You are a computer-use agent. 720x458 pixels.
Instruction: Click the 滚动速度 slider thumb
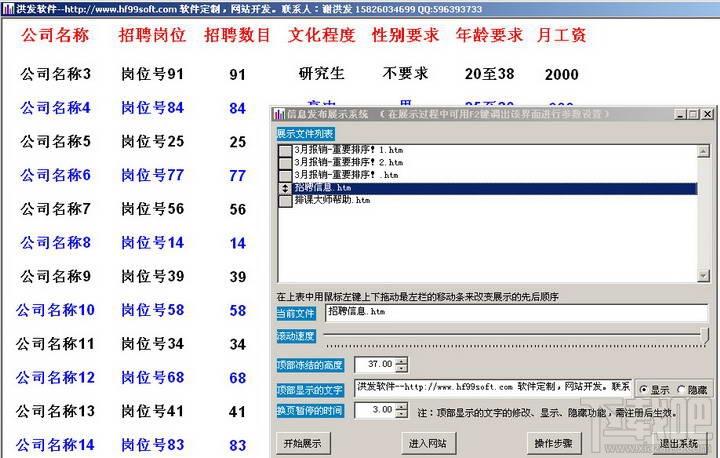[705, 335]
